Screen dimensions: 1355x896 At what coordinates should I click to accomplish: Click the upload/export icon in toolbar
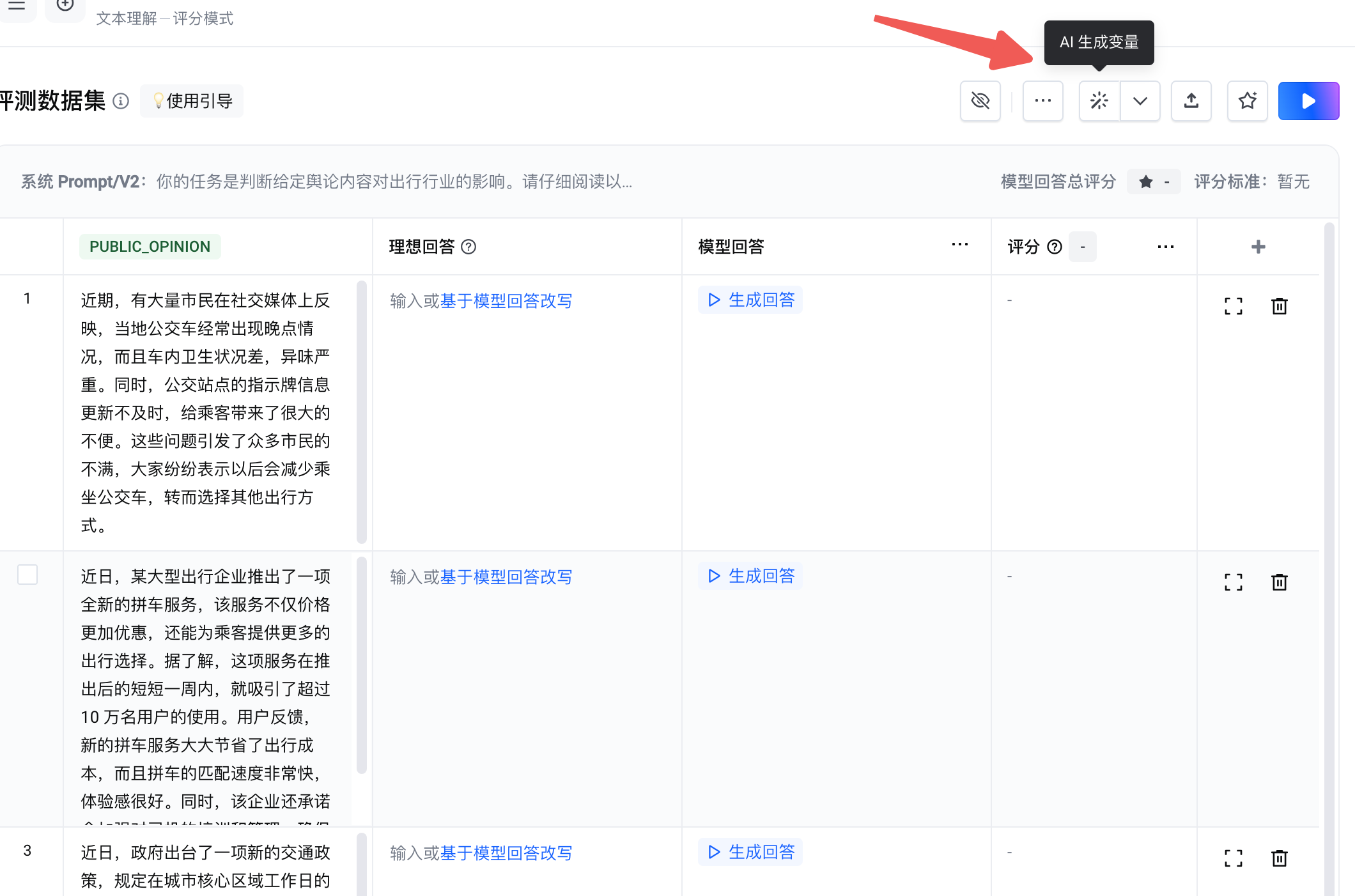[1191, 101]
